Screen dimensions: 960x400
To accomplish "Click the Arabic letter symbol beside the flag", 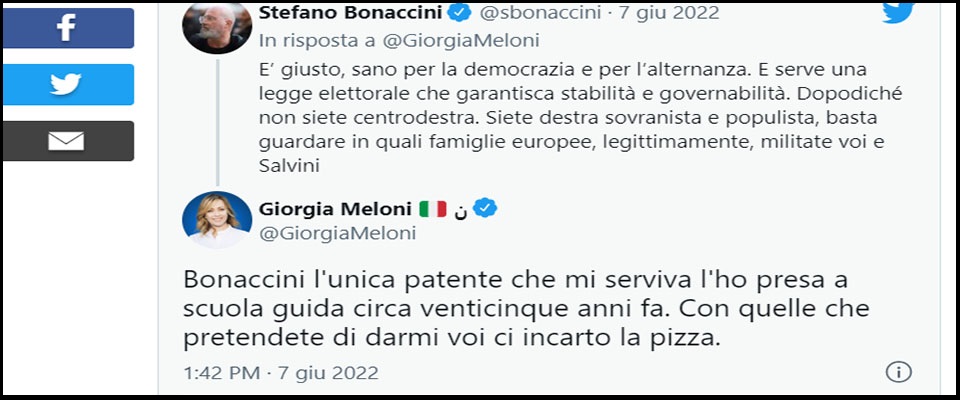I will [460, 209].
